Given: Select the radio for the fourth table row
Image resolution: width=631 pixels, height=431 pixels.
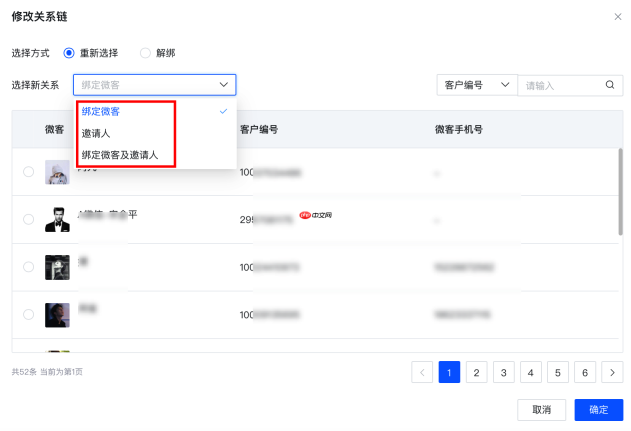Looking at the screenshot, I should (x=28, y=314).
